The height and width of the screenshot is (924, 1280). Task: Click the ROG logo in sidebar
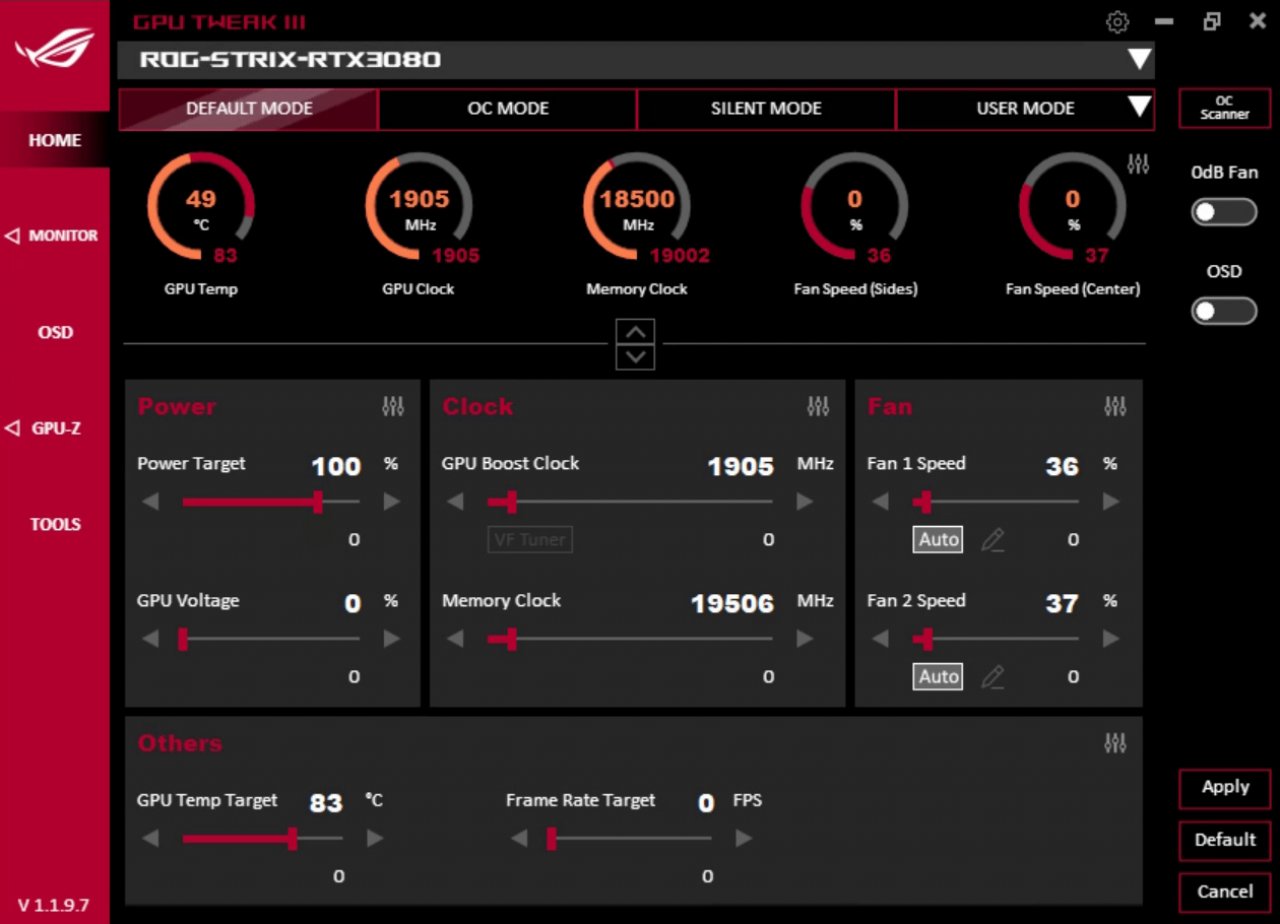(54, 47)
